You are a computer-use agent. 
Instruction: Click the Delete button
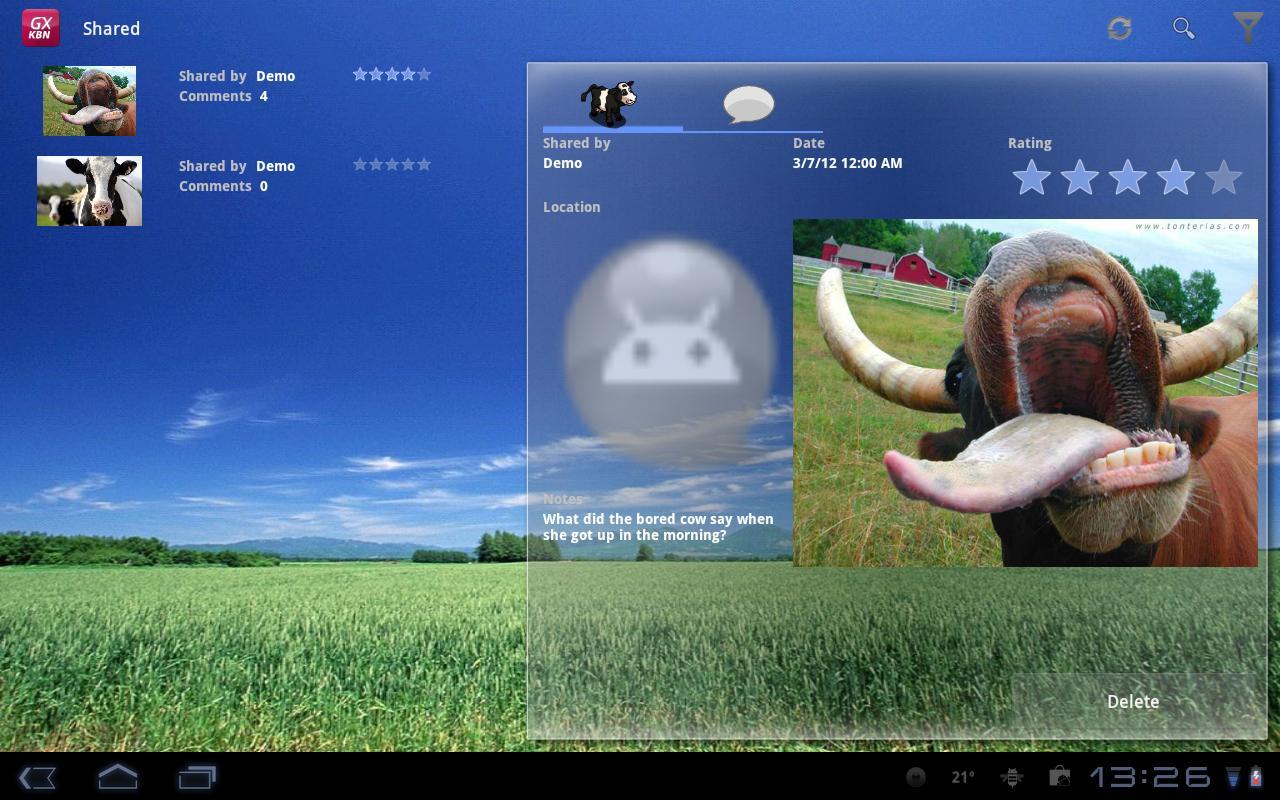[x=1133, y=702]
